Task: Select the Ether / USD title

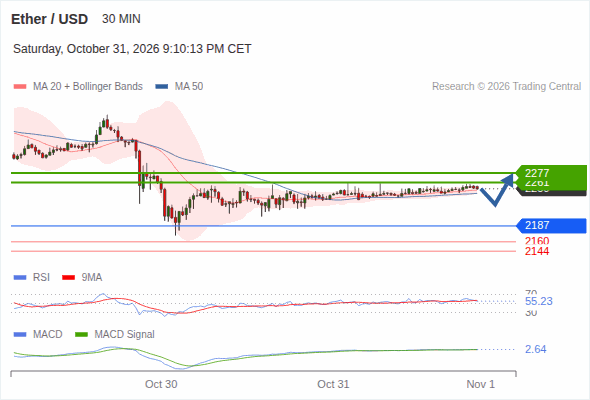Action: coord(49,19)
